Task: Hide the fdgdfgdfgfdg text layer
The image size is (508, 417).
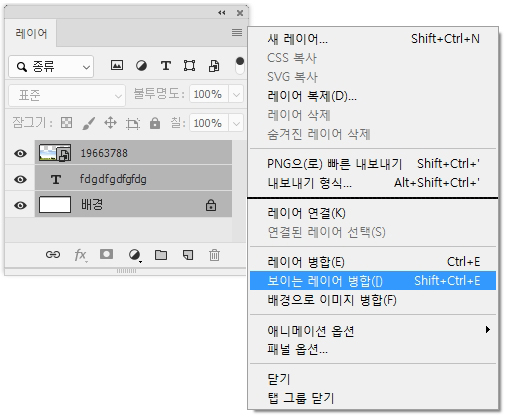Action: coord(20,179)
